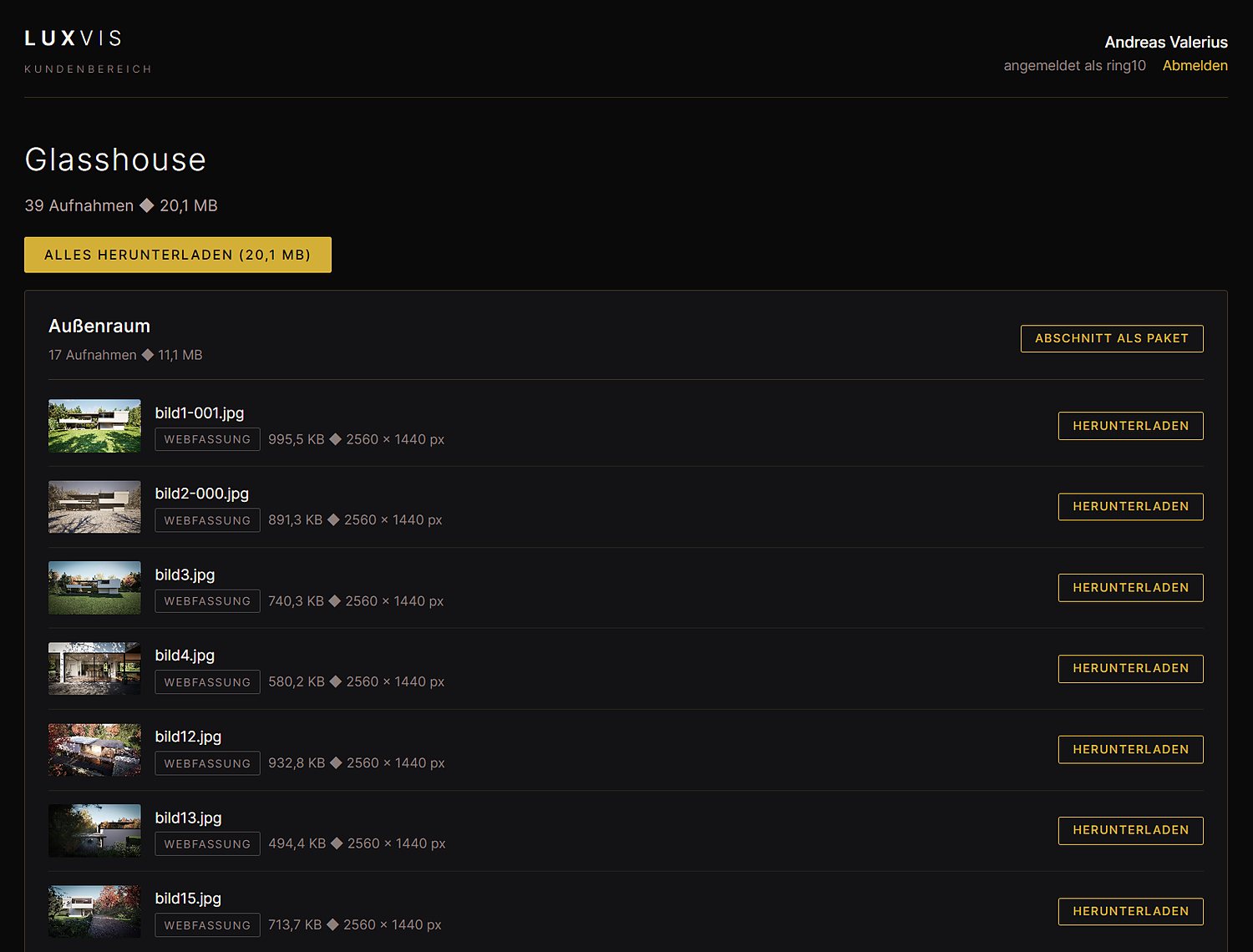
Task: Log out via the Abmelden link
Action: pos(1195,65)
